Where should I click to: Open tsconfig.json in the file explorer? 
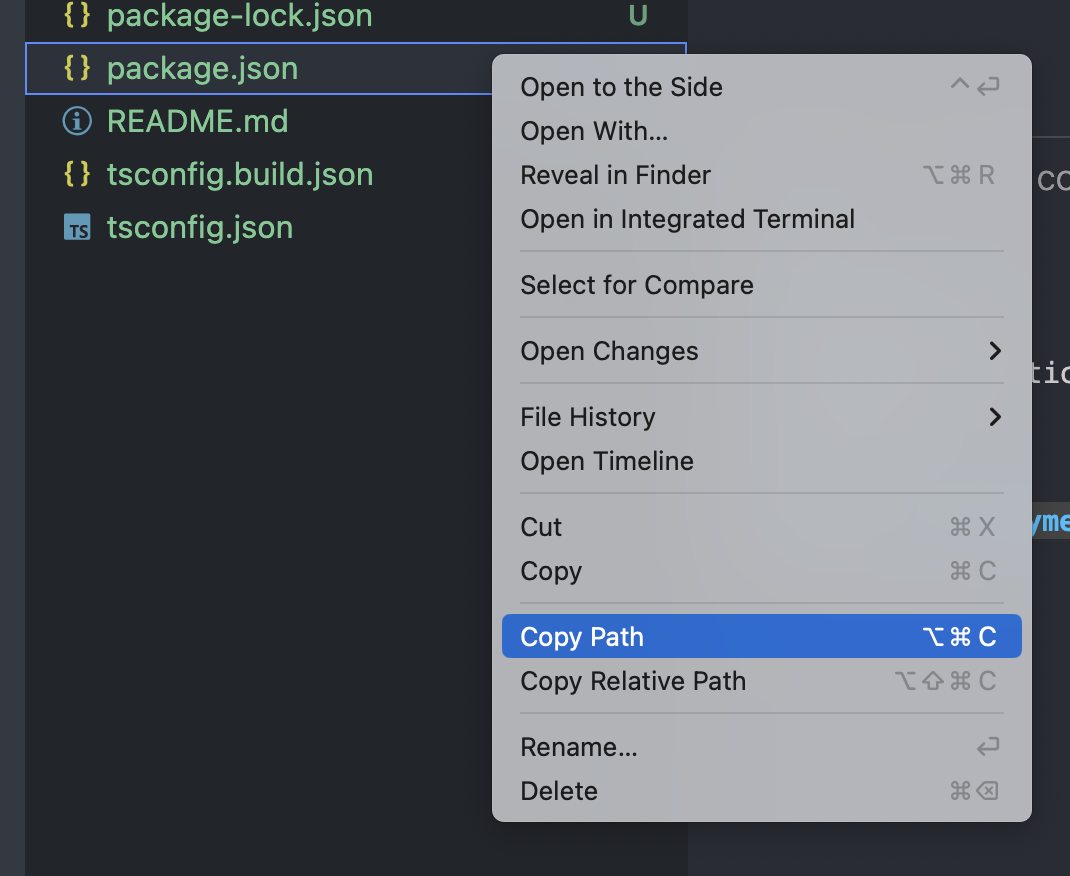[199, 228]
